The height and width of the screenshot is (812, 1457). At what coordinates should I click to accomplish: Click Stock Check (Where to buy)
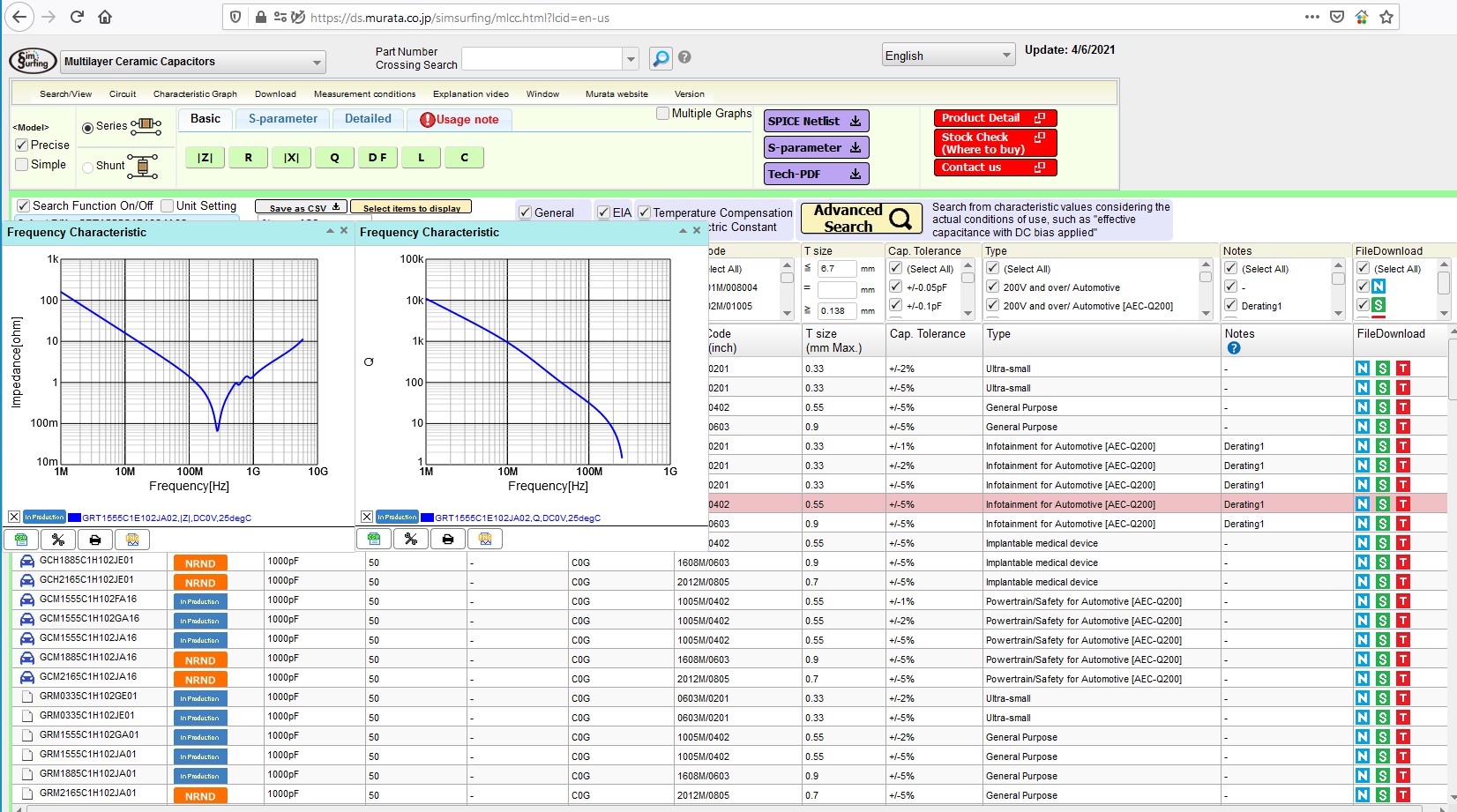tap(995, 143)
